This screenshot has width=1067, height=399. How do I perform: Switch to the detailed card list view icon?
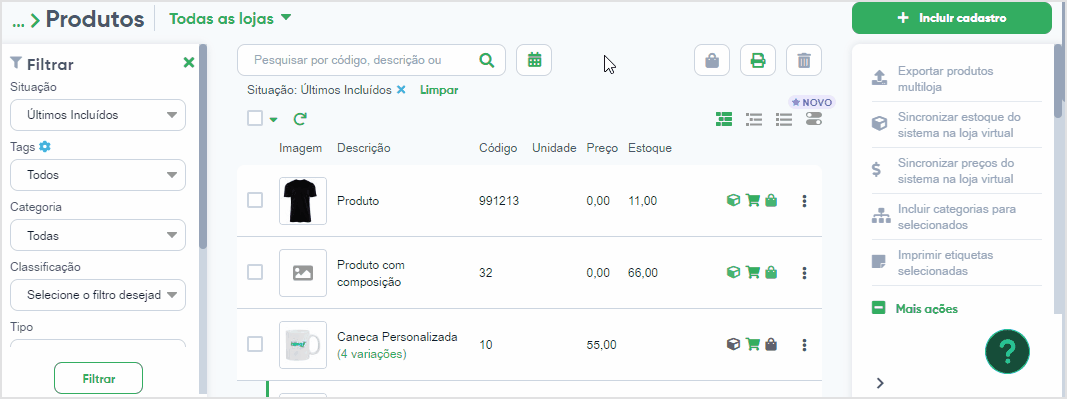[x=724, y=119]
